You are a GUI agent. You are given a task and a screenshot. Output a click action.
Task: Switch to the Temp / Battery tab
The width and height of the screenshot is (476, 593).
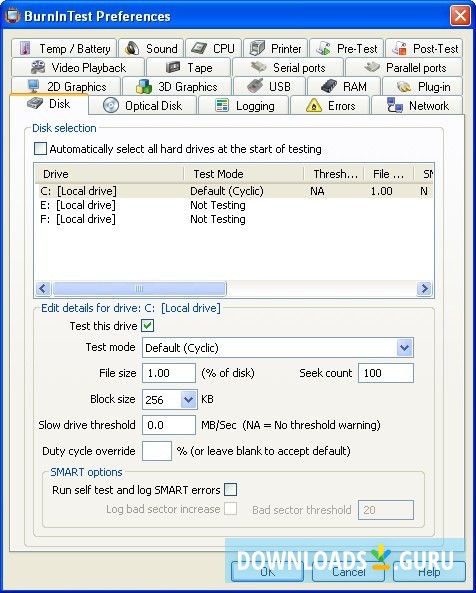64,48
